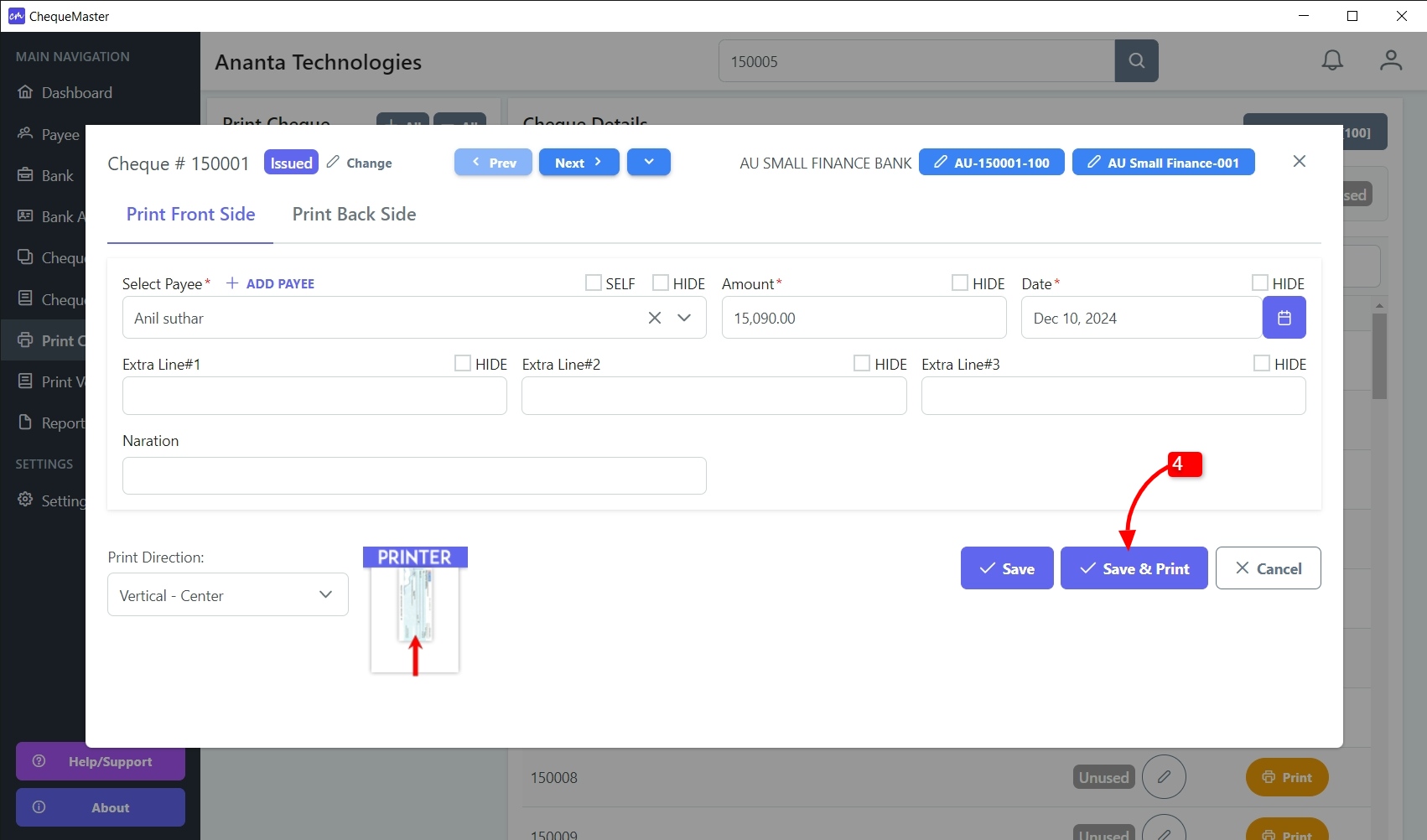Image resolution: width=1427 pixels, height=840 pixels.
Task: Click the edit pencil for cheque 150008
Action: coord(1164,777)
